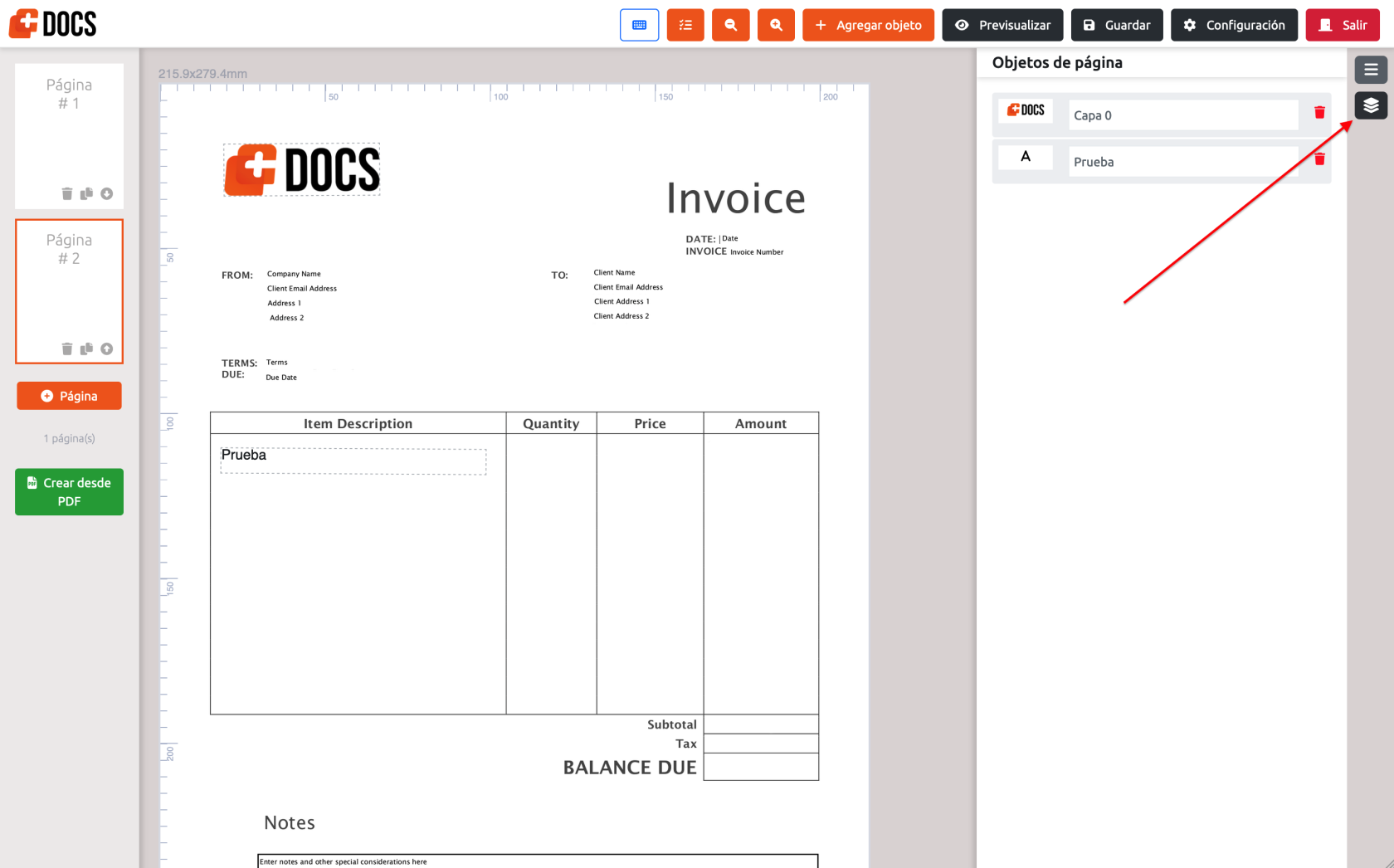This screenshot has width=1394, height=868.
Task: Select the DOCS logo on the canvas
Action: click(302, 170)
